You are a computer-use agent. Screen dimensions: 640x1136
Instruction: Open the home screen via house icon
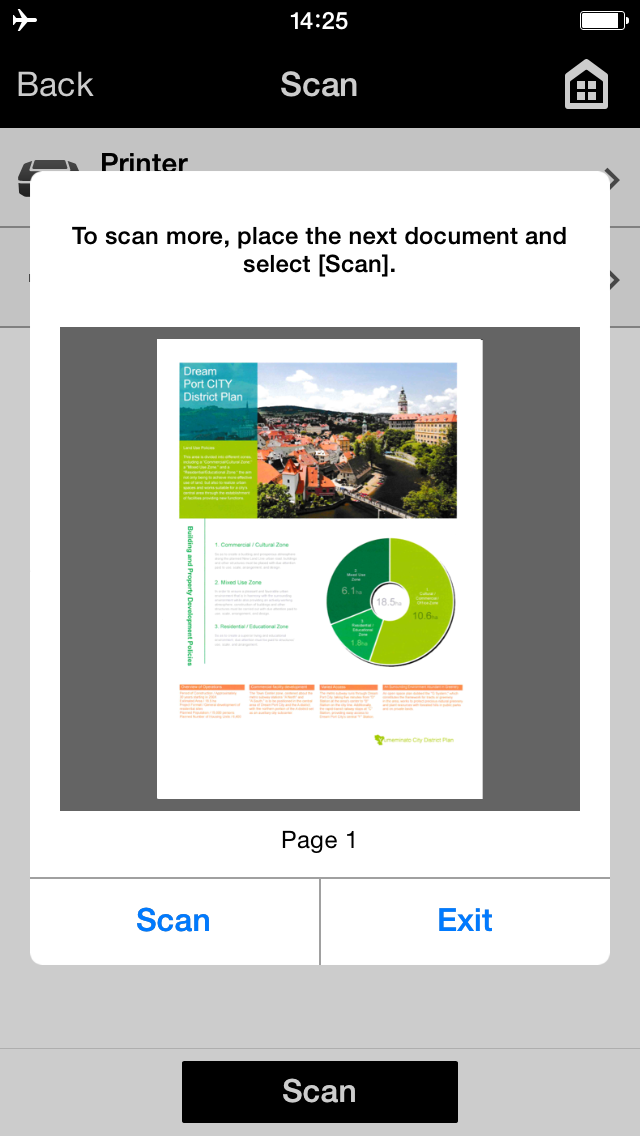(586, 84)
